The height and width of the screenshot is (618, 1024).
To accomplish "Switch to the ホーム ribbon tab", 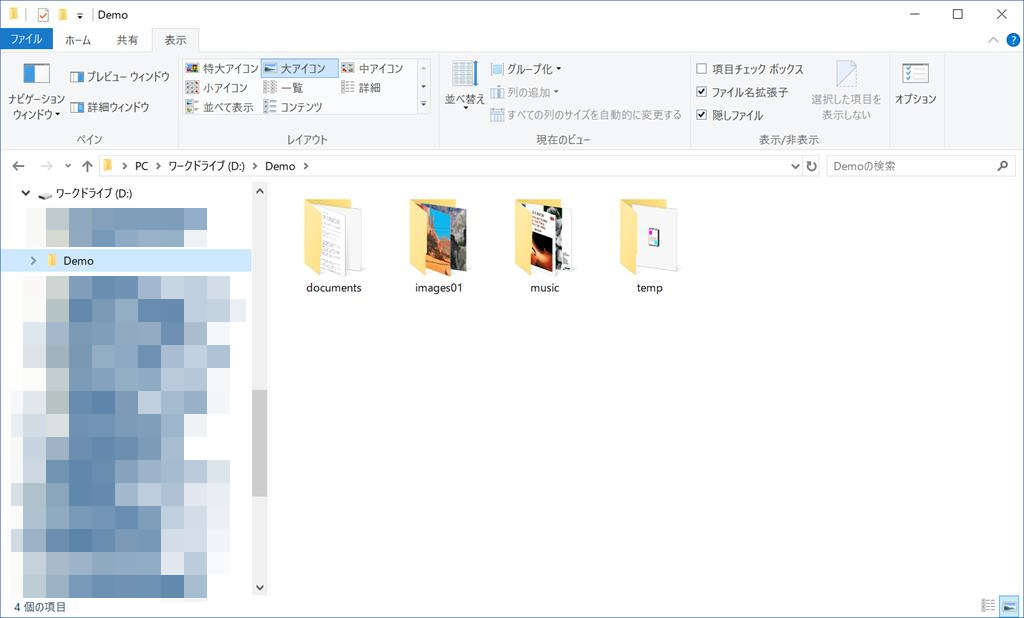I will (78, 40).
